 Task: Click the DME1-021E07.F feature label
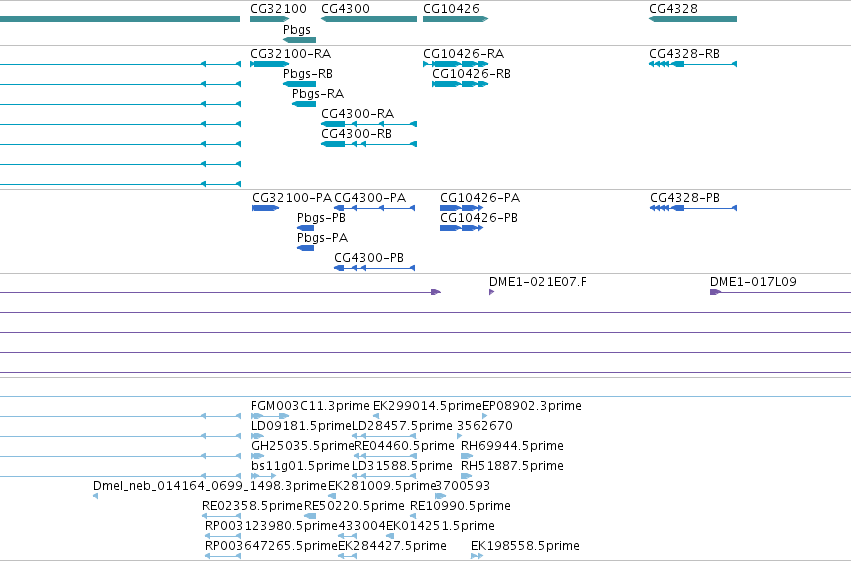(x=538, y=282)
